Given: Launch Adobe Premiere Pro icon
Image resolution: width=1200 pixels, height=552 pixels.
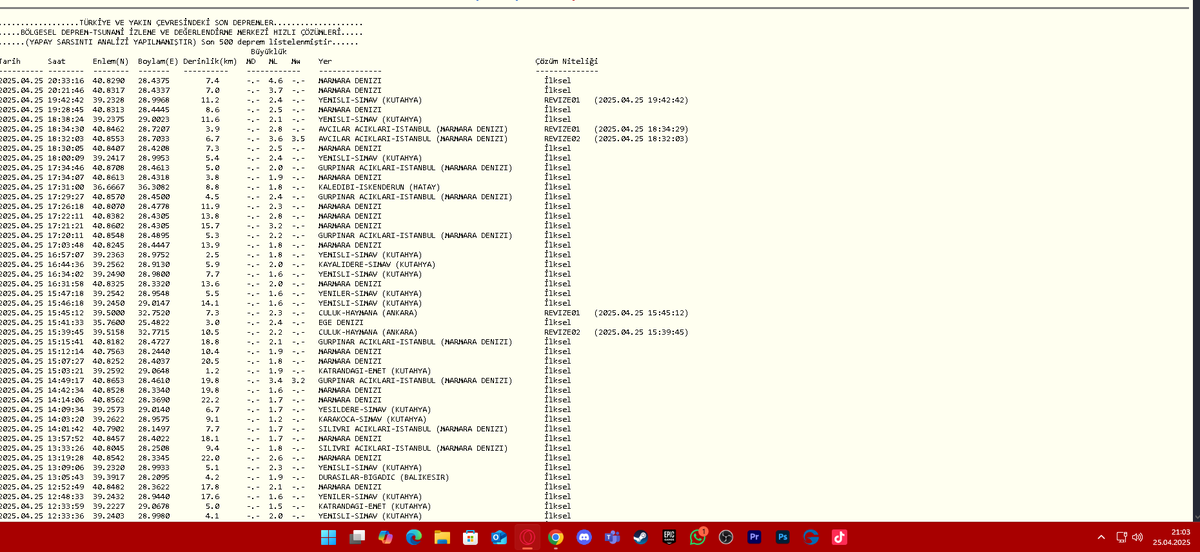Looking at the screenshot, I should [x=755, y=538].
